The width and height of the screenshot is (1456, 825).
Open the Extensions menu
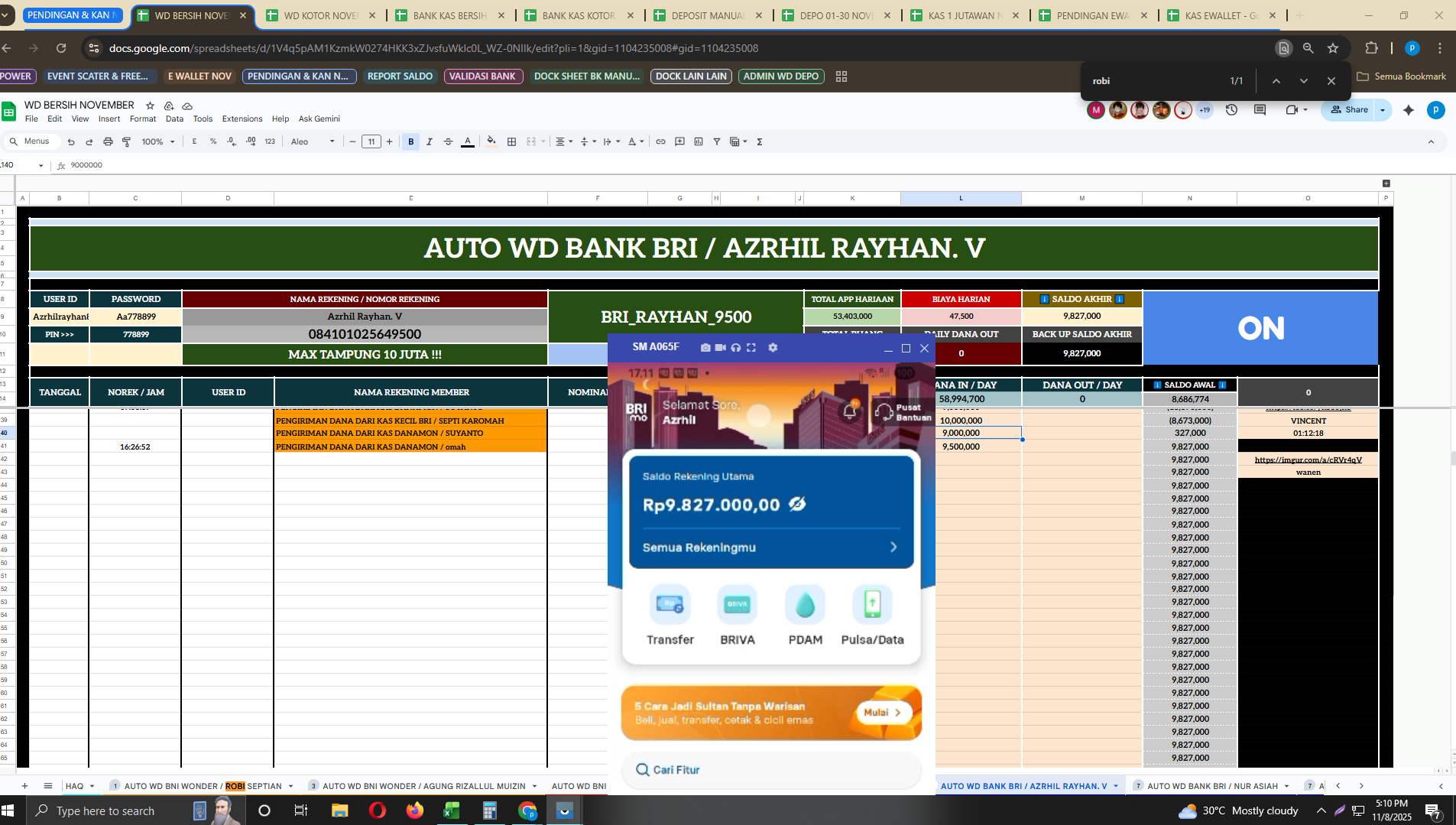tap(242, 119)
